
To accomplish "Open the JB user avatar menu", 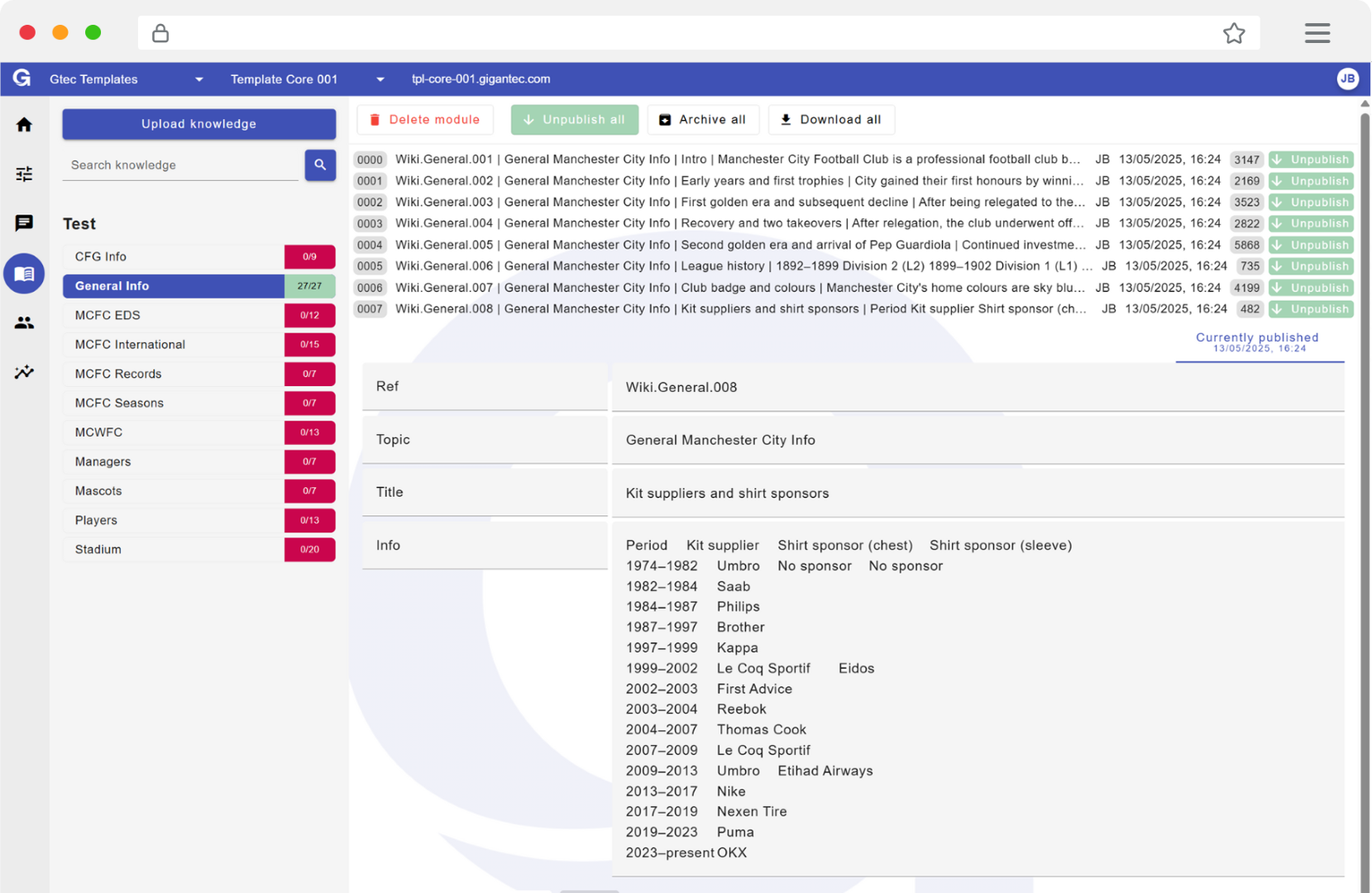I will coord(1347,79).
